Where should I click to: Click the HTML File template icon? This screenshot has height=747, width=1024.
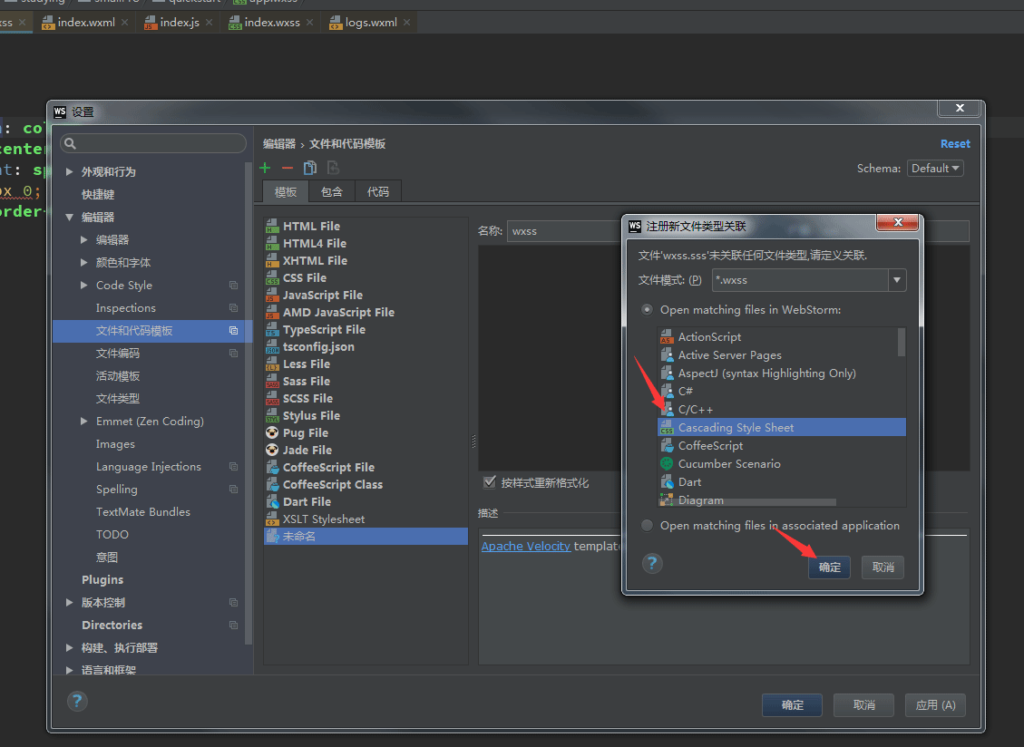tap(272, 226)
